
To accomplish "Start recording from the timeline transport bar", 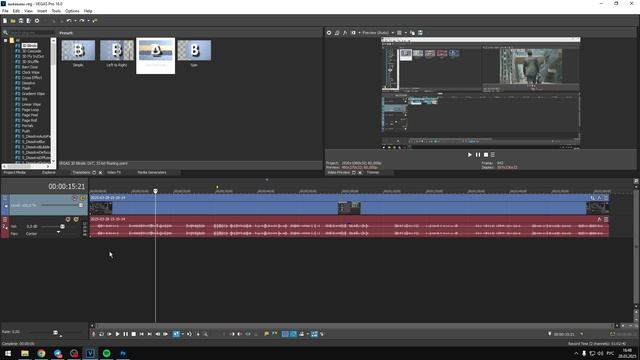I will (x=93, y=334).
